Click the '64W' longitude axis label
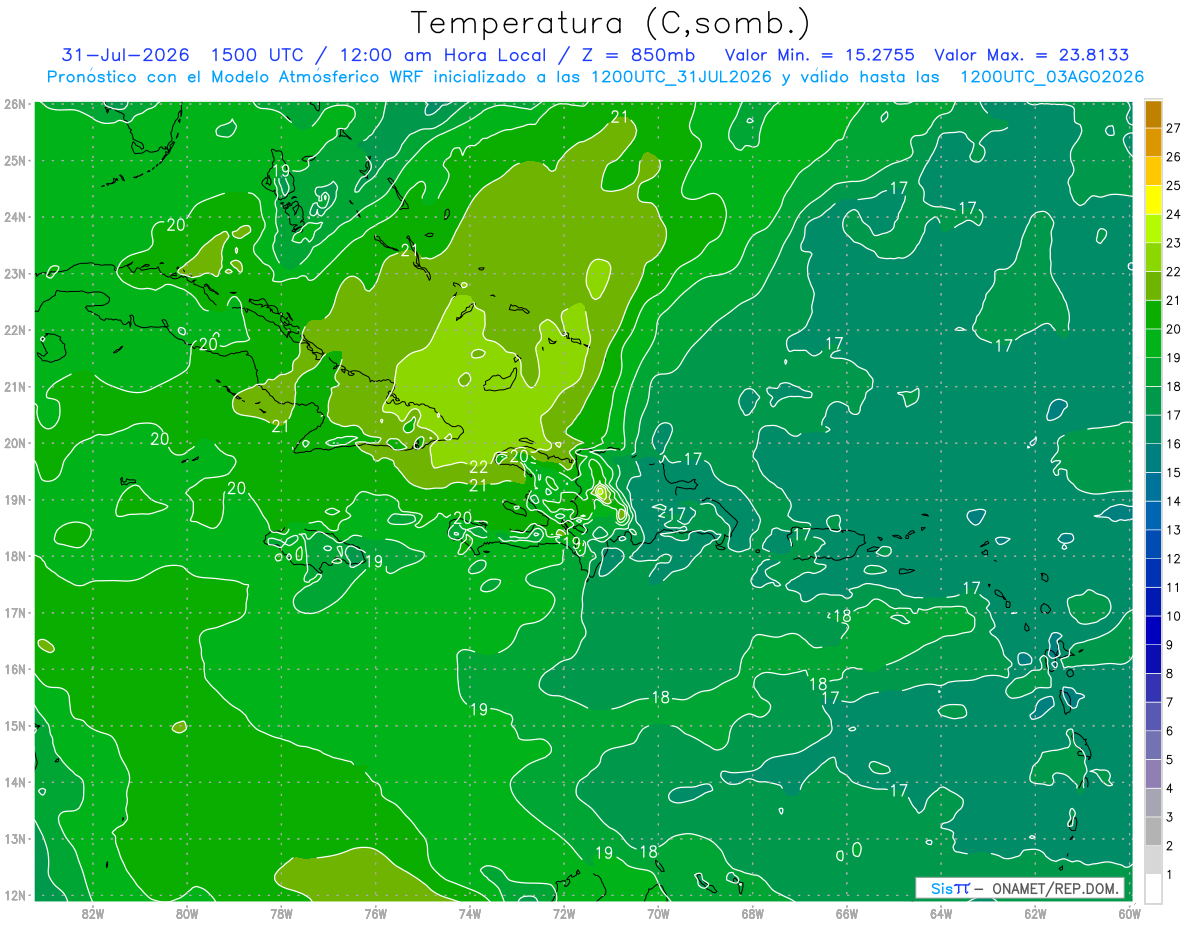The height and width of the screenshot is (927, 1200). (941, 912)
